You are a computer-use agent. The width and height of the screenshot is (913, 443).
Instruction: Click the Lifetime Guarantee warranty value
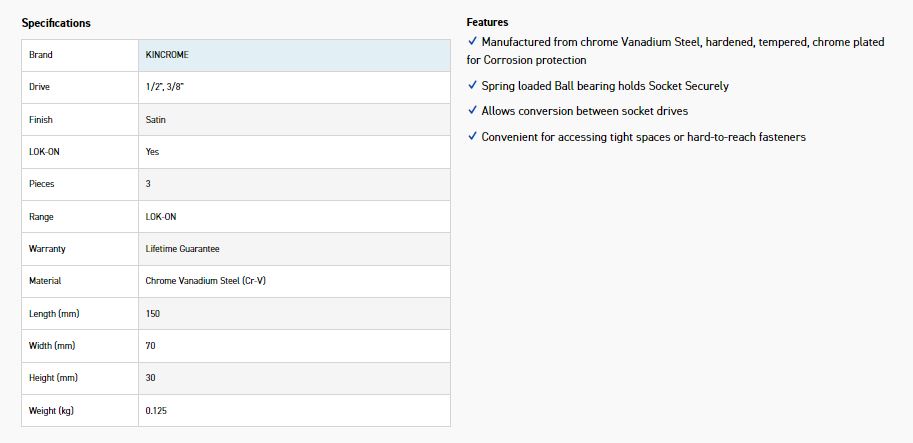pyautogui.click(x=182, y=249)
